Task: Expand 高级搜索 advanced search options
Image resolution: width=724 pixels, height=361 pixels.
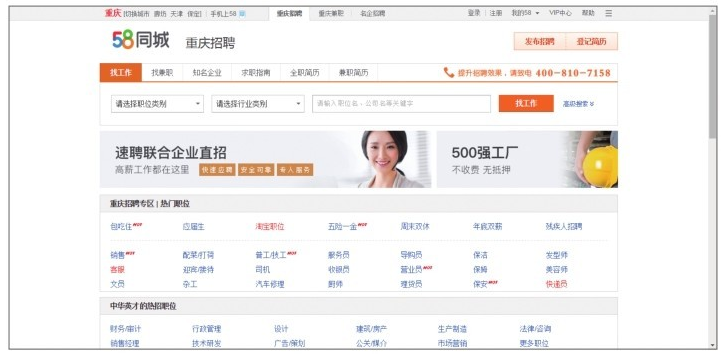Action: [x=578, y=104]
